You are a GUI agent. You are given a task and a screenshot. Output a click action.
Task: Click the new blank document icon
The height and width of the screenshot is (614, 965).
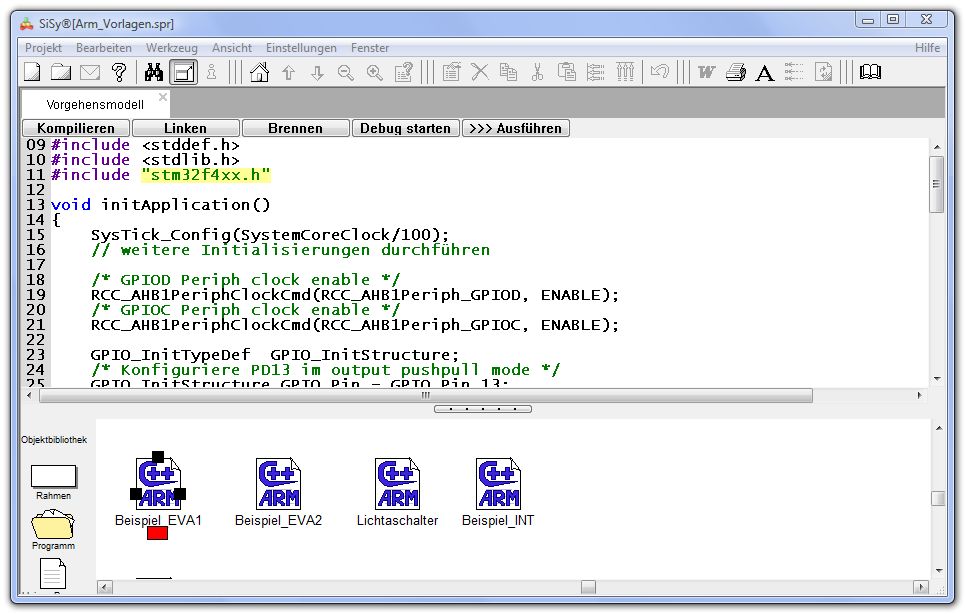[32, 72]
